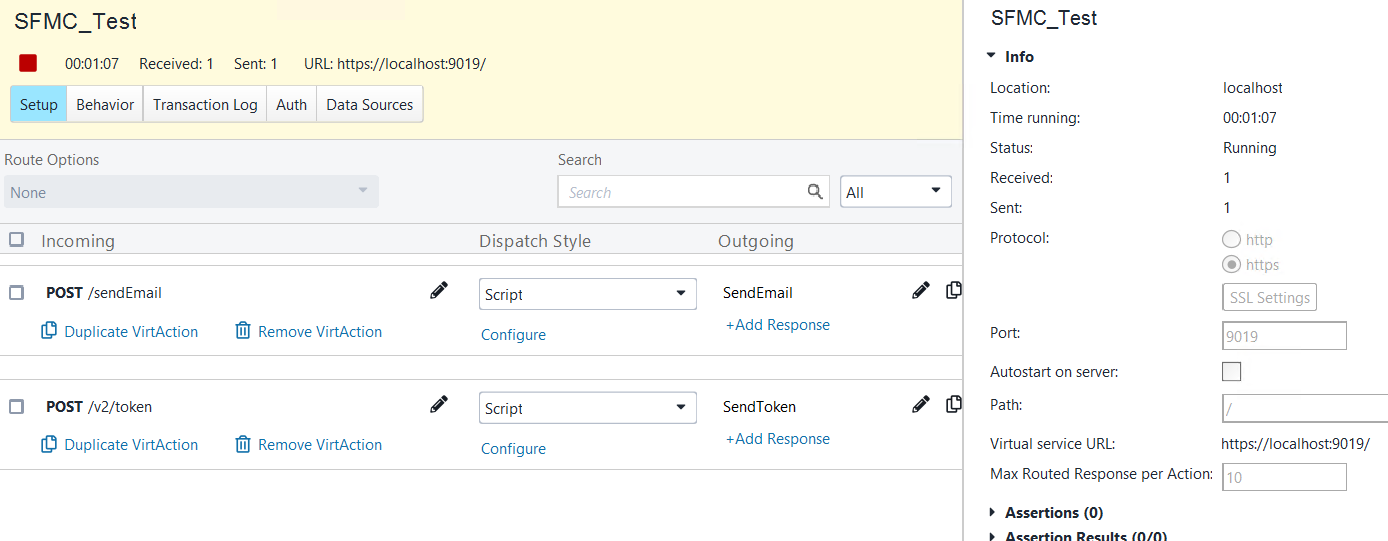1388x541 pixels.
Task: Edit the SendToken outgoing response
Action: pos(921,404)
